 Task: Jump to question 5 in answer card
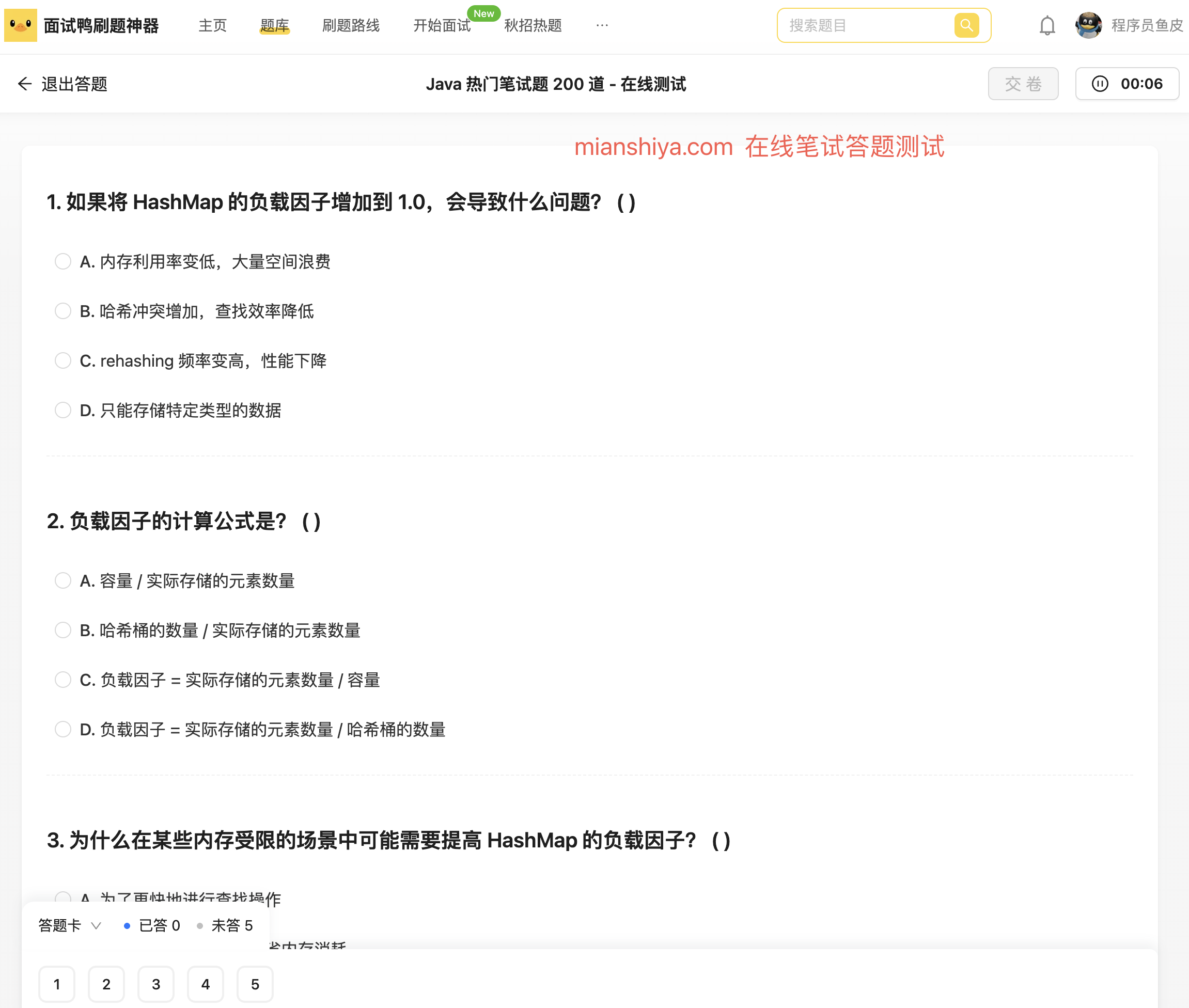[x=255, y=984]
